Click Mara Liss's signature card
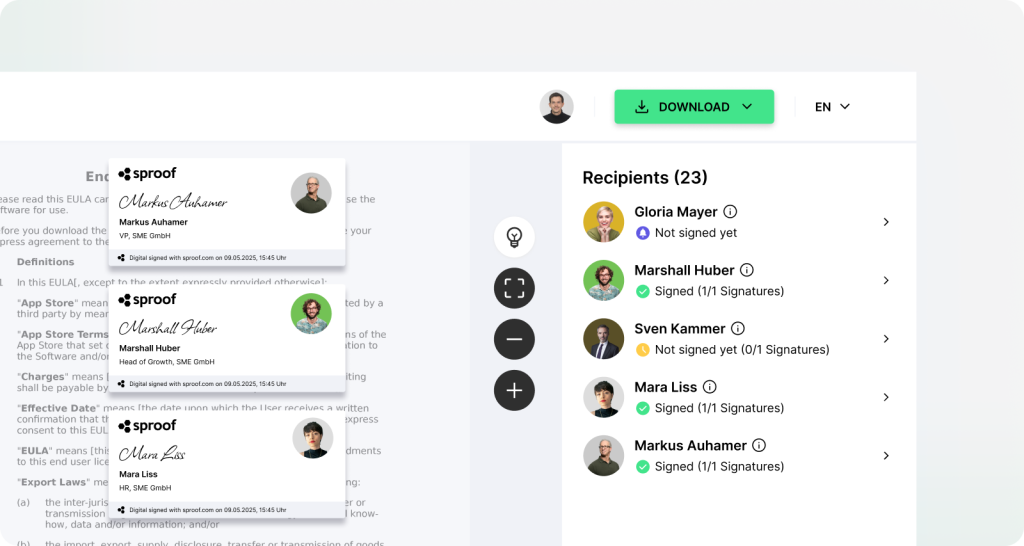 [227, 465]
